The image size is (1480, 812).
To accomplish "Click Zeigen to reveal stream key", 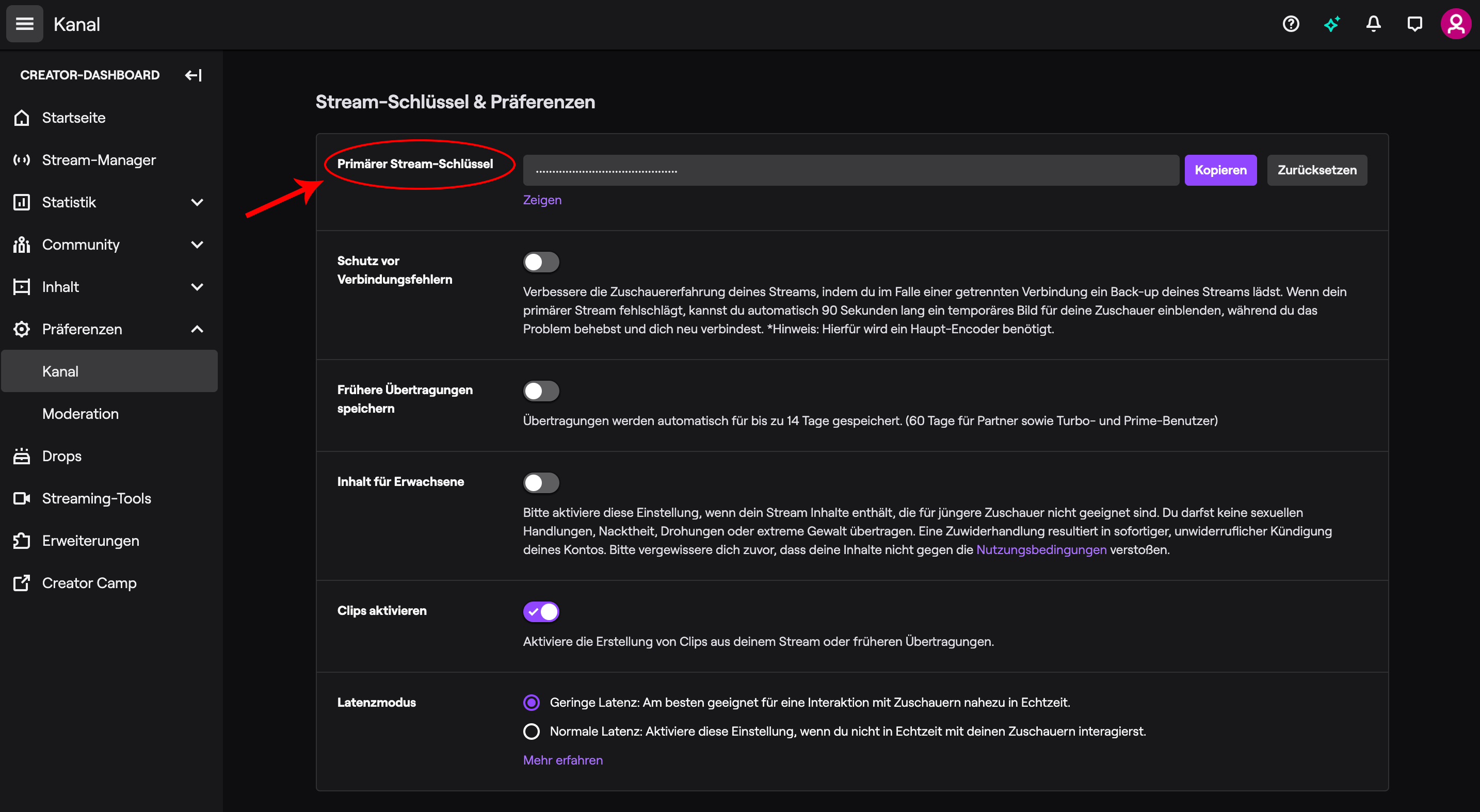I will [x=541, y=199].
